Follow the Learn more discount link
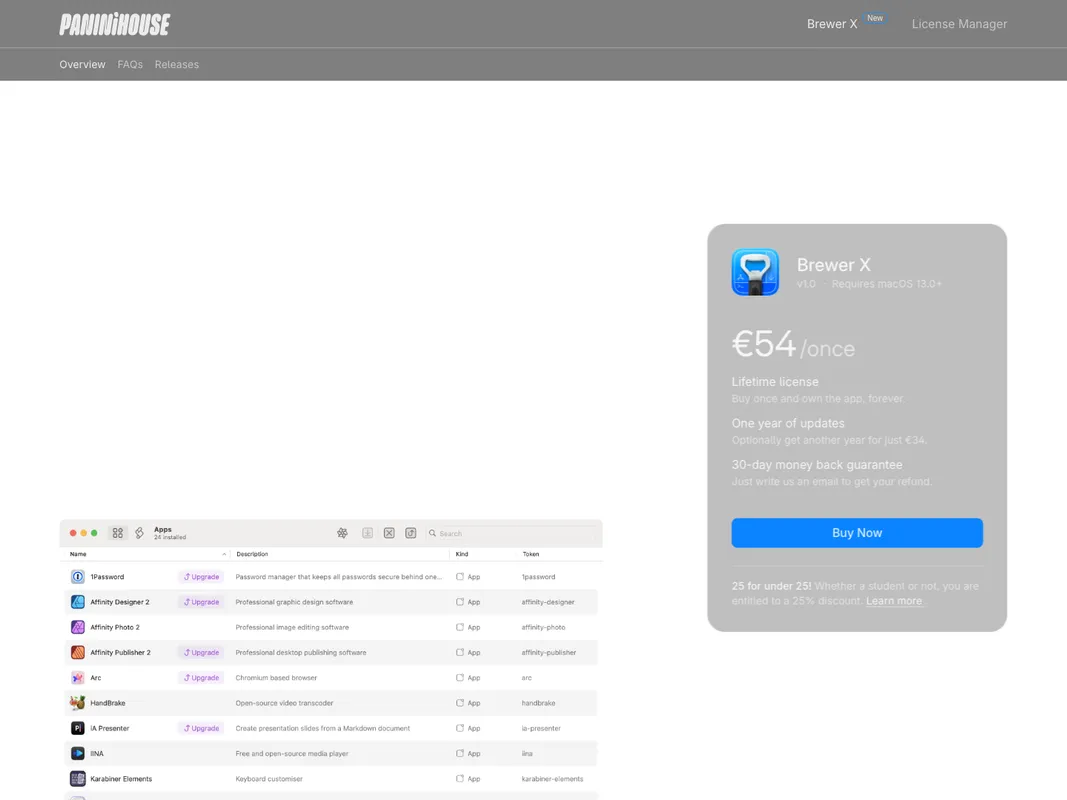 (894, 601)
